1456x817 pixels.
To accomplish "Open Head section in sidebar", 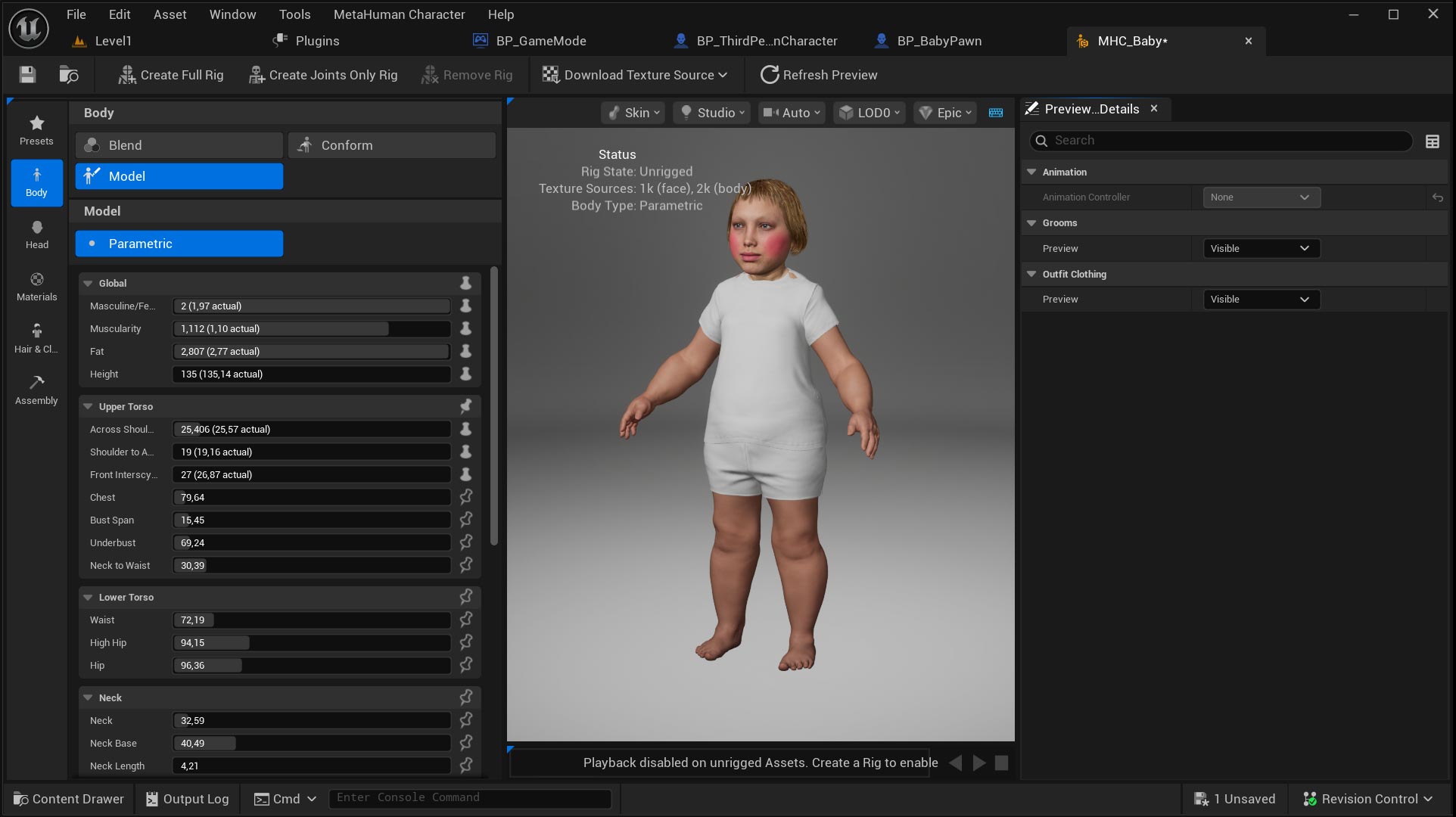I will (36, 235).
